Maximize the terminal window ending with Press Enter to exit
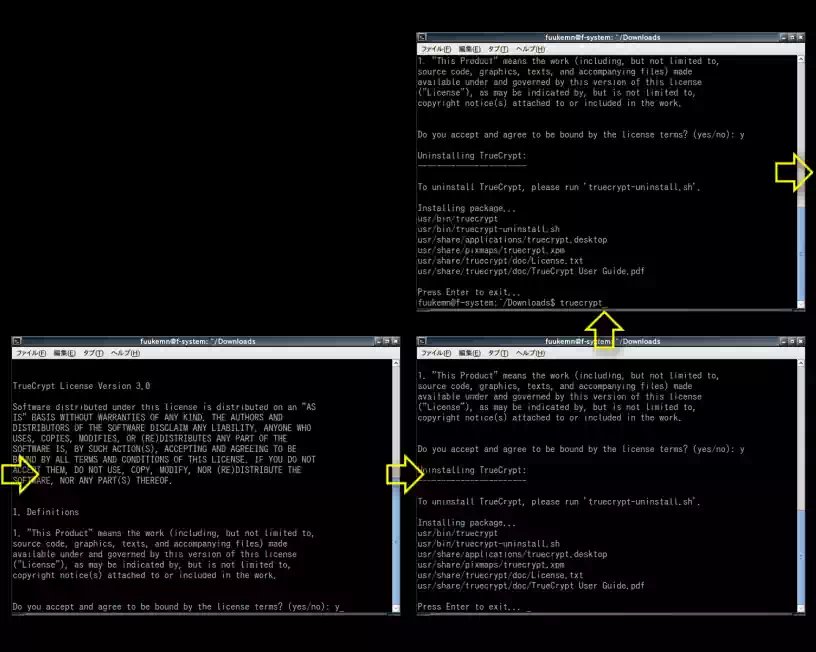The width and height of the screenshot is (816, 652). (792, 341)
